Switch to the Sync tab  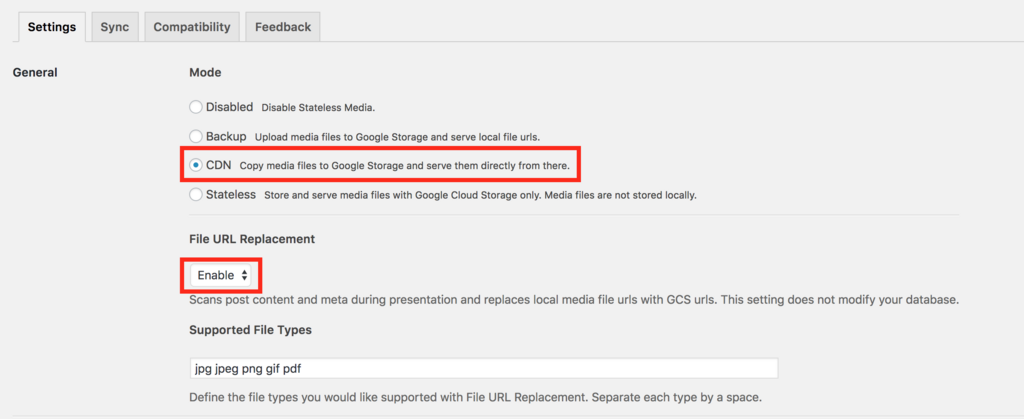click(115, 27)
